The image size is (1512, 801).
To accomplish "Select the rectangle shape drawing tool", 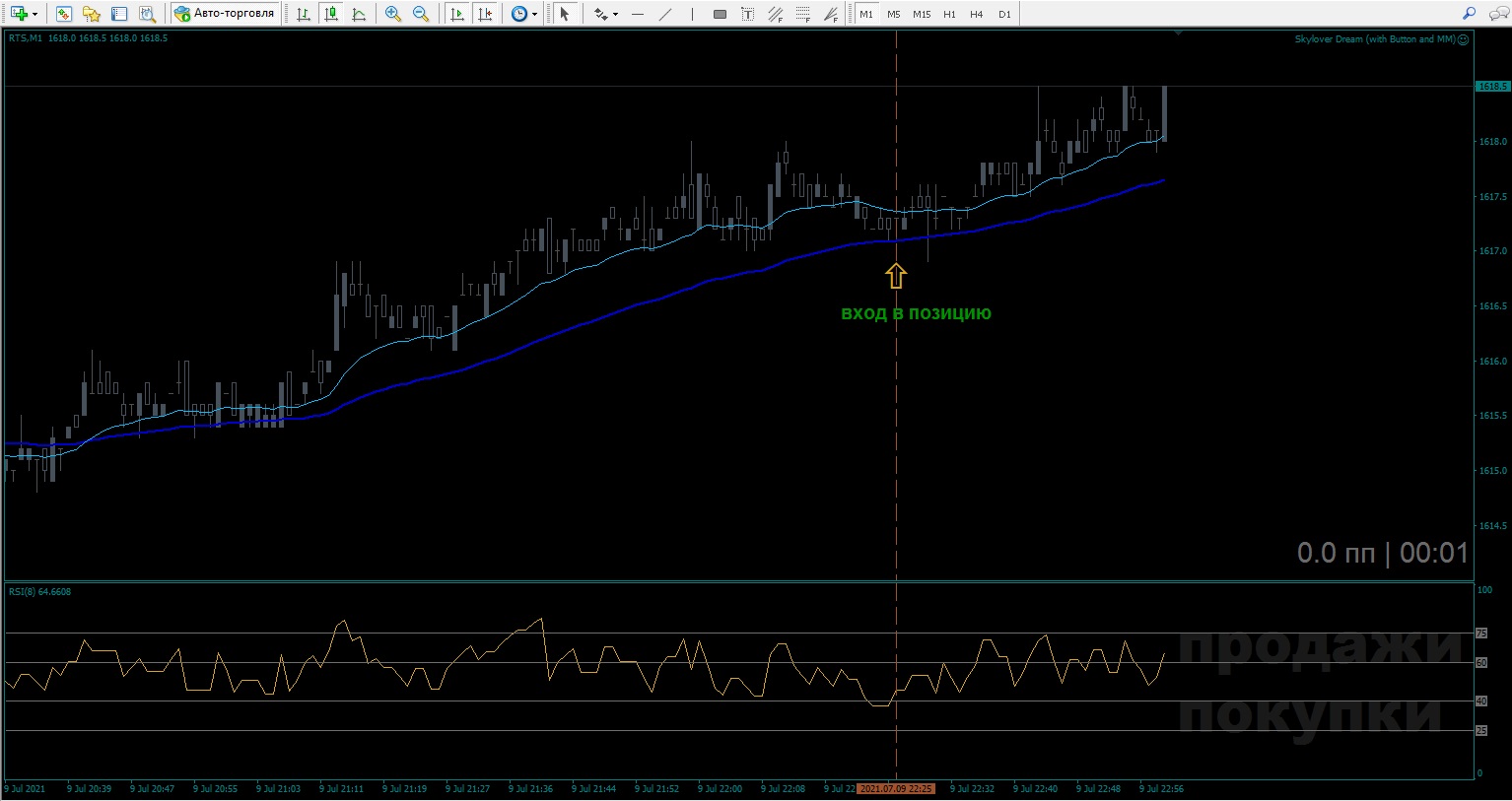I will point(720,14).
